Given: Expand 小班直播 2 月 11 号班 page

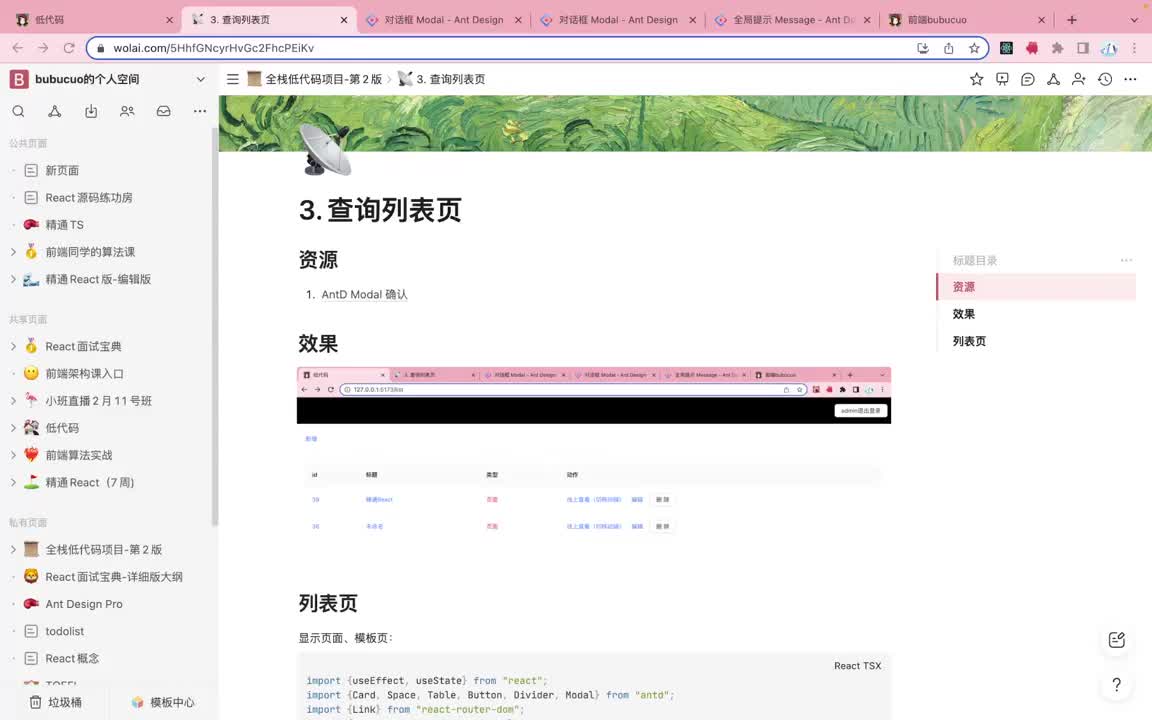Looking at the screenshot, I should pos(13,400).
